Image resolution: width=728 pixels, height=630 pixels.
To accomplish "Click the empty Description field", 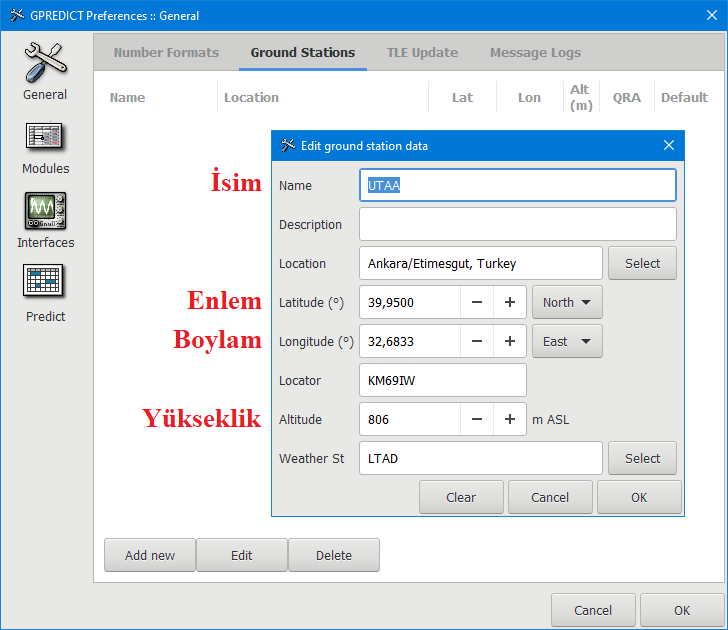I will (518, 224).
